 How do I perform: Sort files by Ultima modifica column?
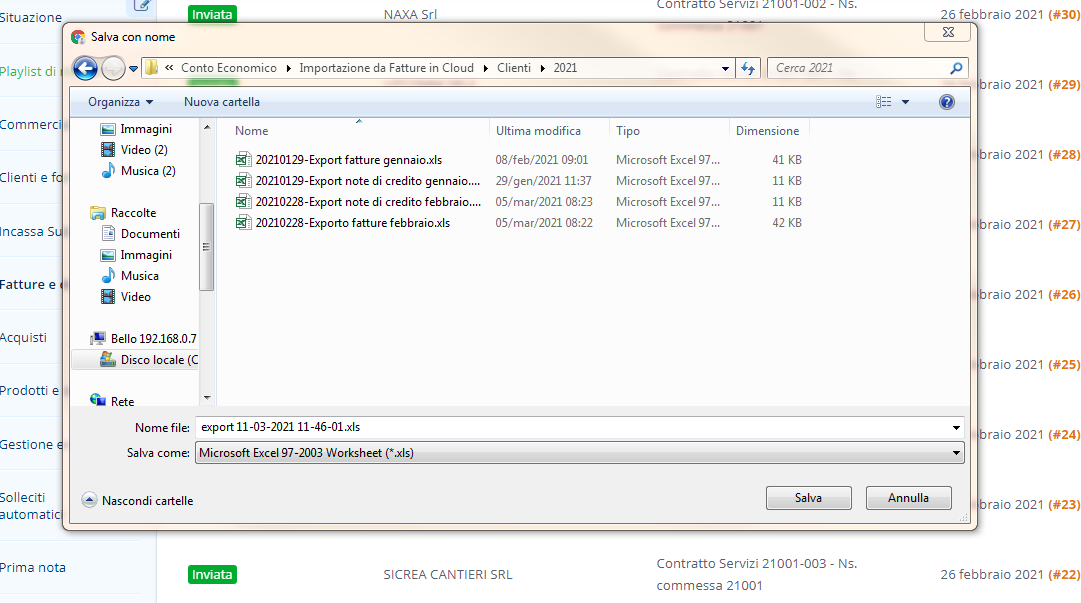pos(538,131)
